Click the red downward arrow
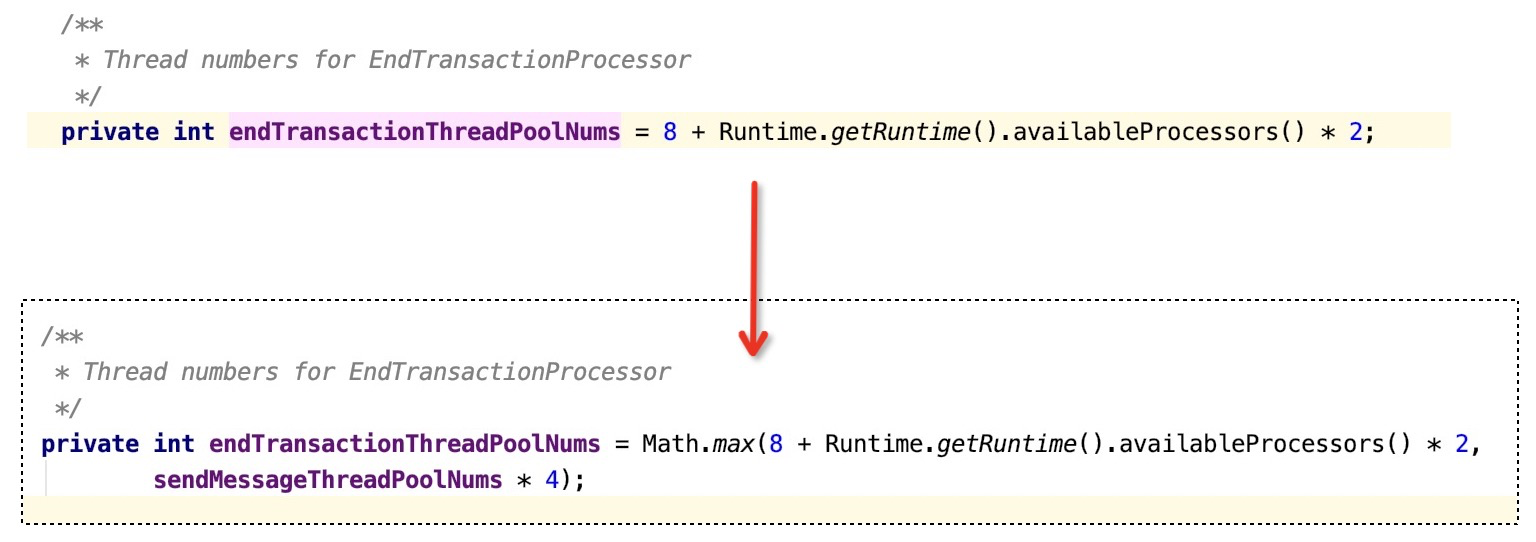Viewport: 1536px width, 542px height. tap(753, 269)
